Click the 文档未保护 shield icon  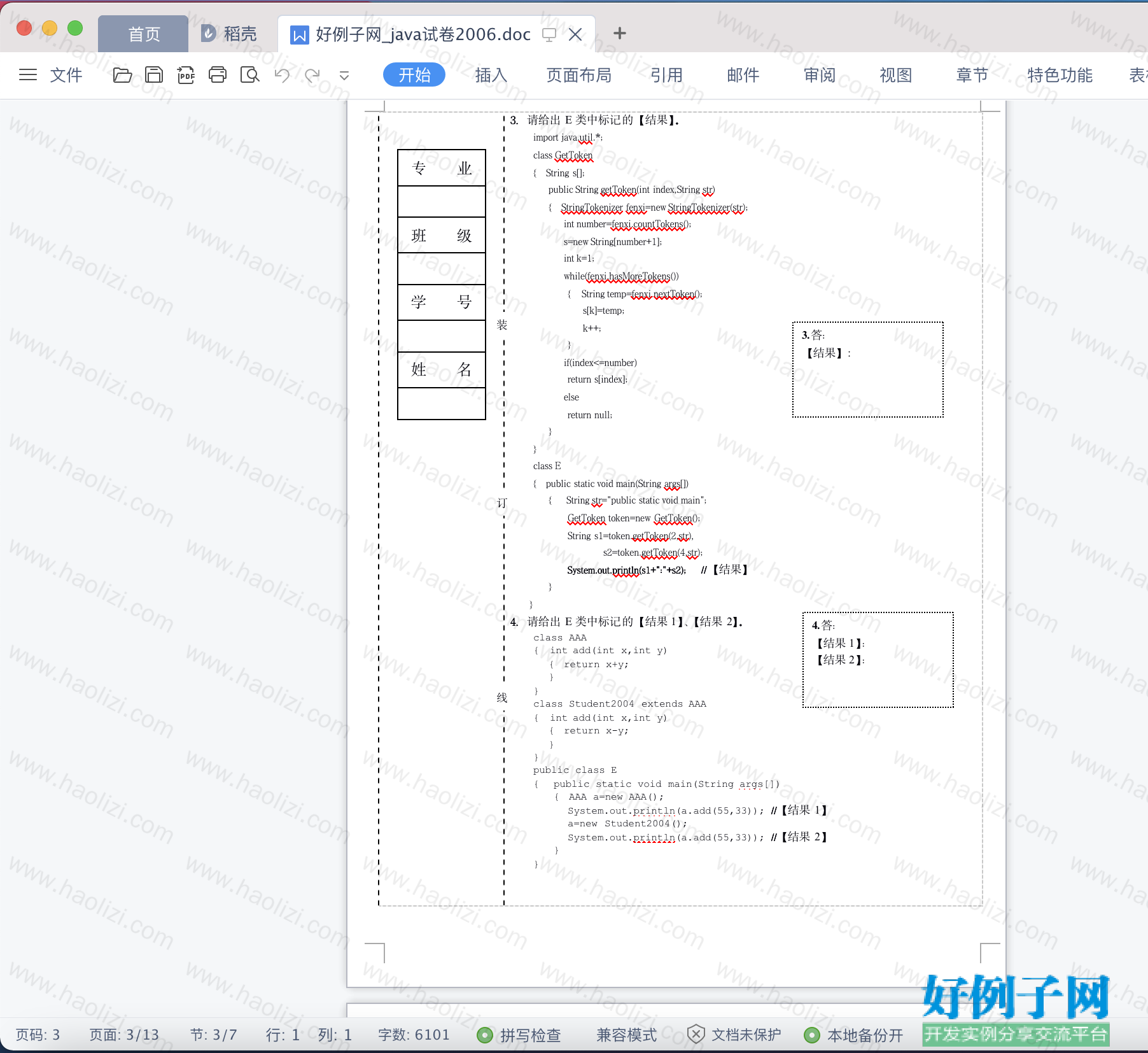point(696,1035)
